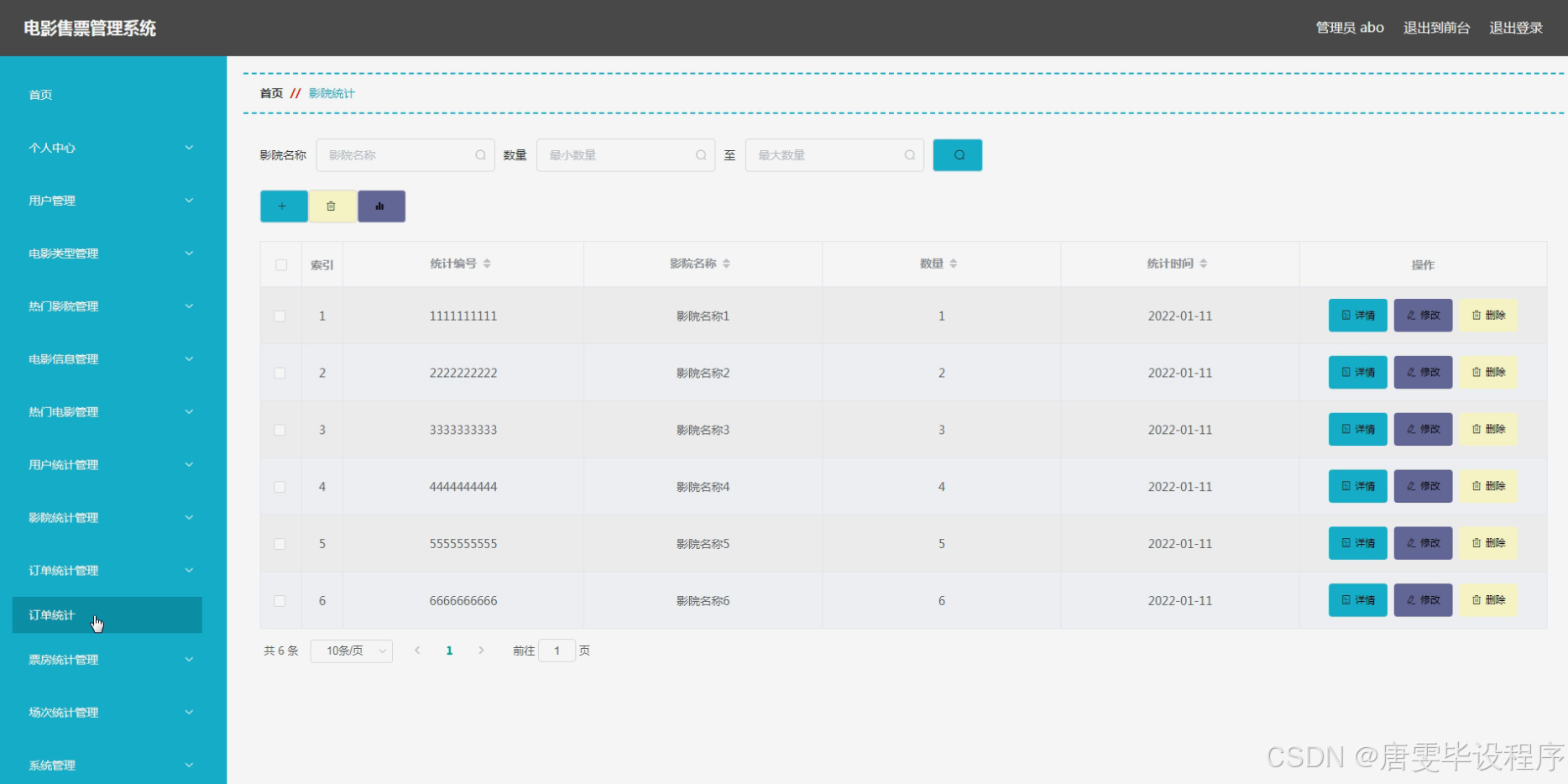Check the checkbox for row 1
The image size is (1568, 784).
pos(280,316)
